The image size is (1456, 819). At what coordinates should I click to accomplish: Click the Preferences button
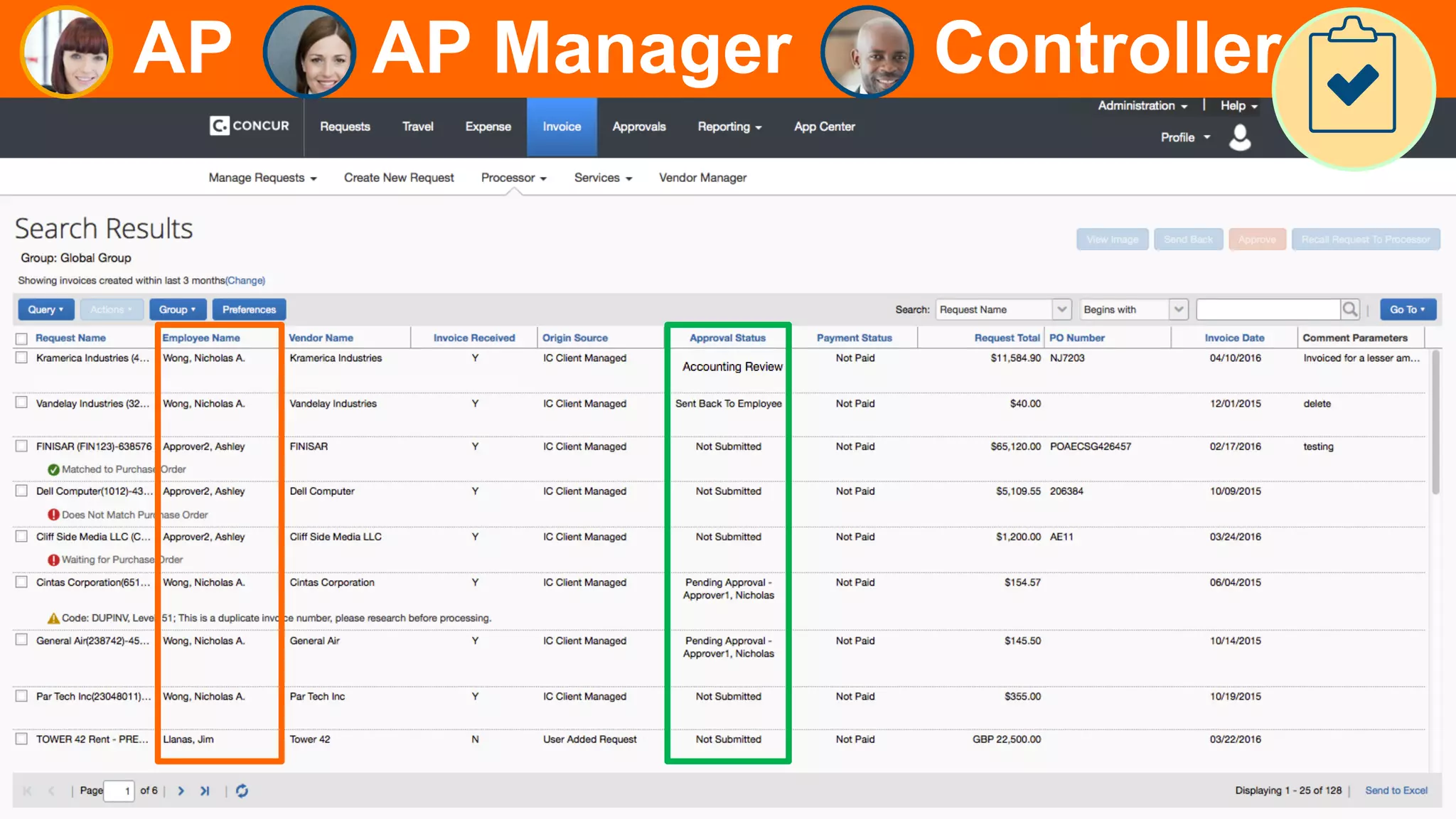[x=249, y=309]
